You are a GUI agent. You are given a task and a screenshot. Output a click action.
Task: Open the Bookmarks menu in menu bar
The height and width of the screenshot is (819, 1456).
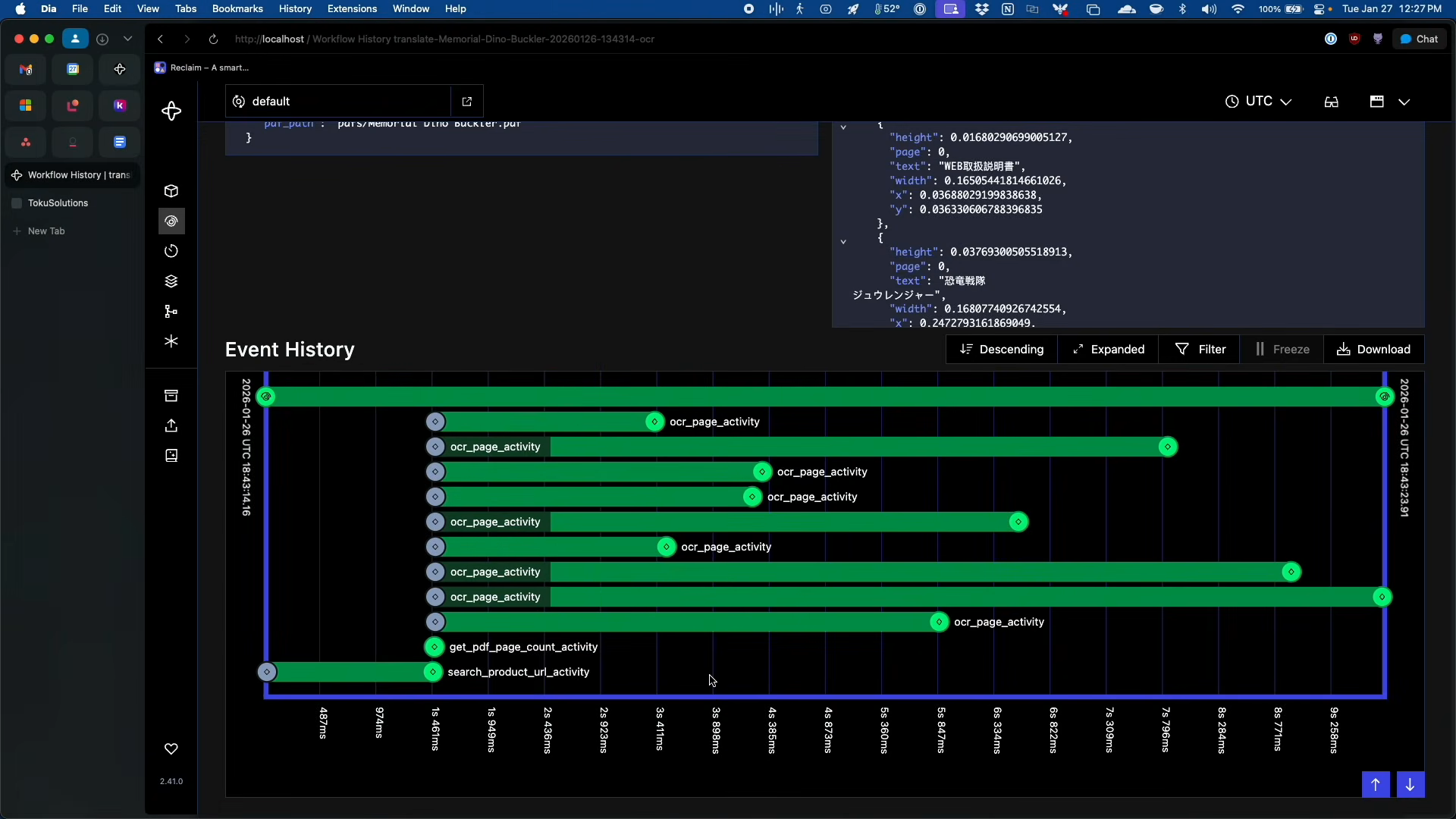point(237,9)
